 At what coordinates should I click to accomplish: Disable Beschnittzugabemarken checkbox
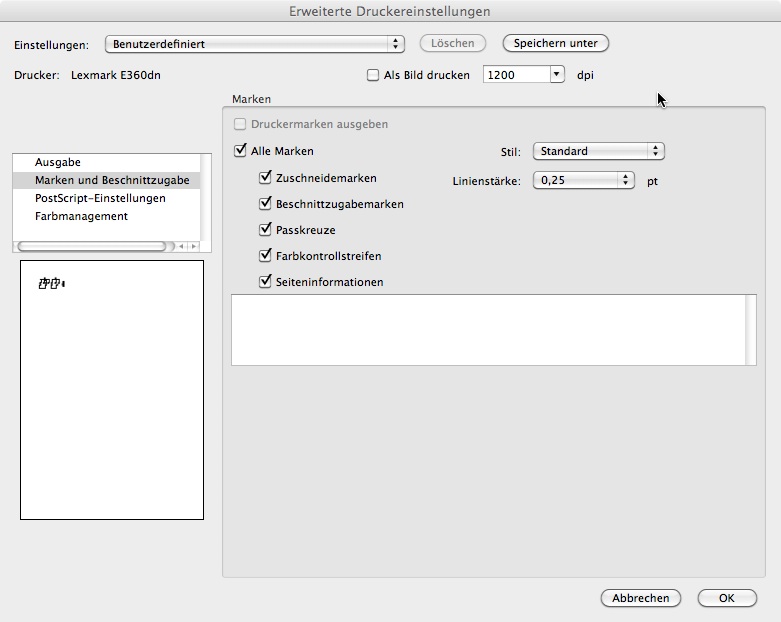[266, 204]
